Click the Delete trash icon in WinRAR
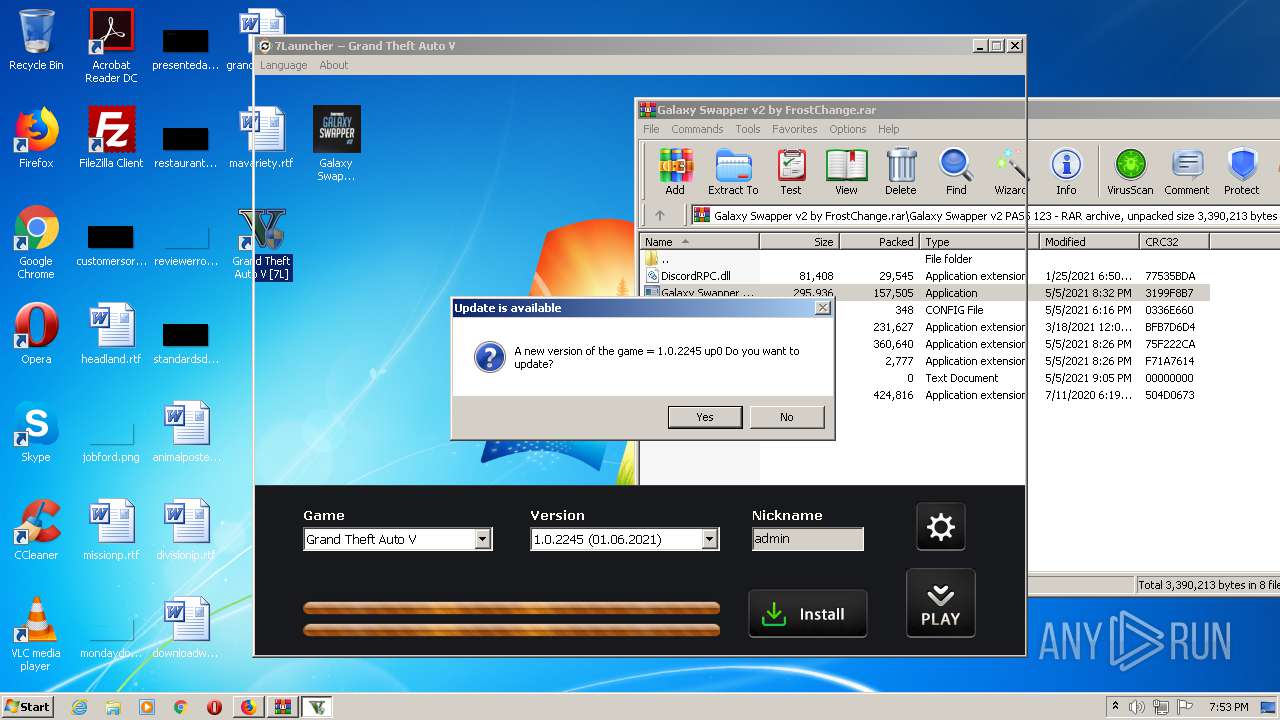Viewport: 1280px width, 720px height. point(900,171)
